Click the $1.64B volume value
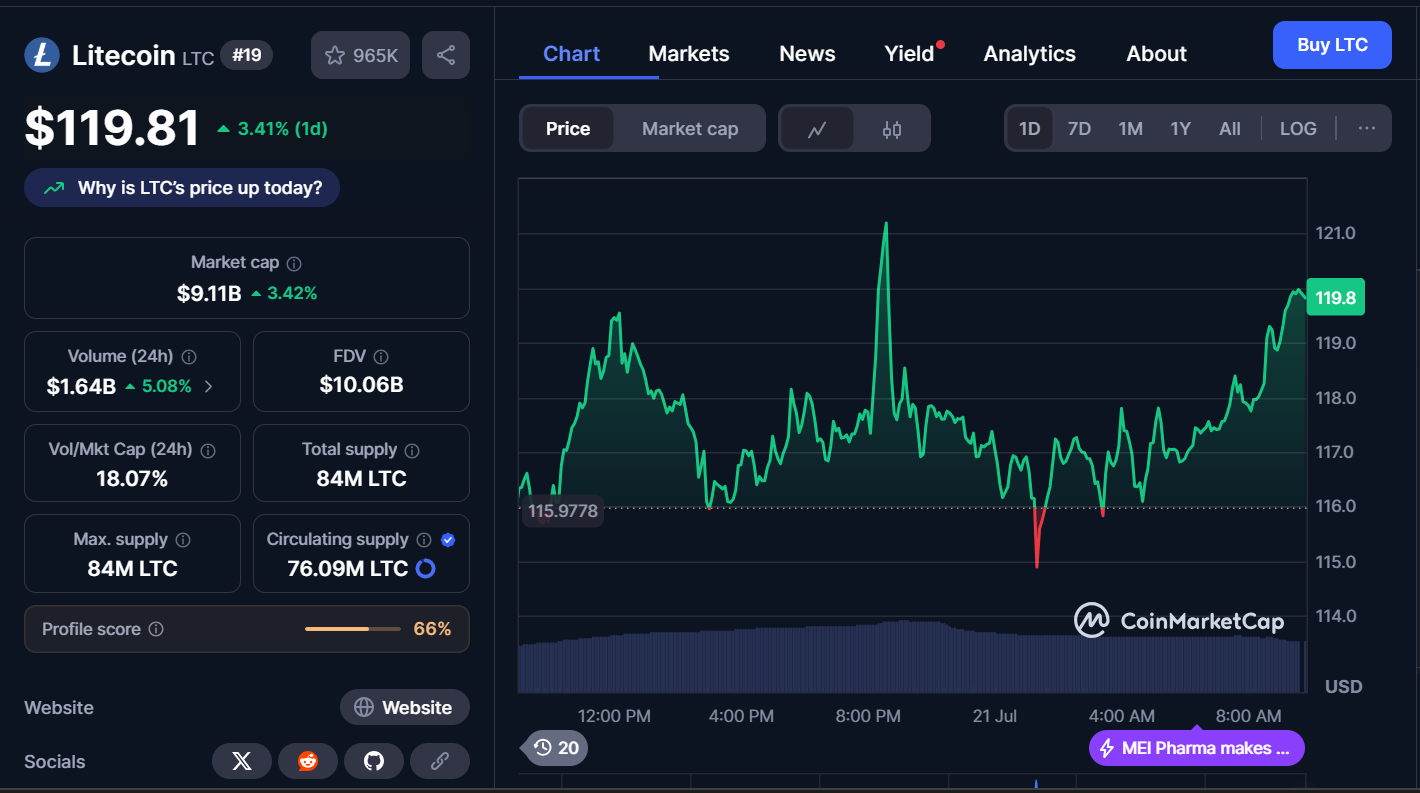This screenshot has height=793, width=1420. pyautogui.click(x=81, y=386)
